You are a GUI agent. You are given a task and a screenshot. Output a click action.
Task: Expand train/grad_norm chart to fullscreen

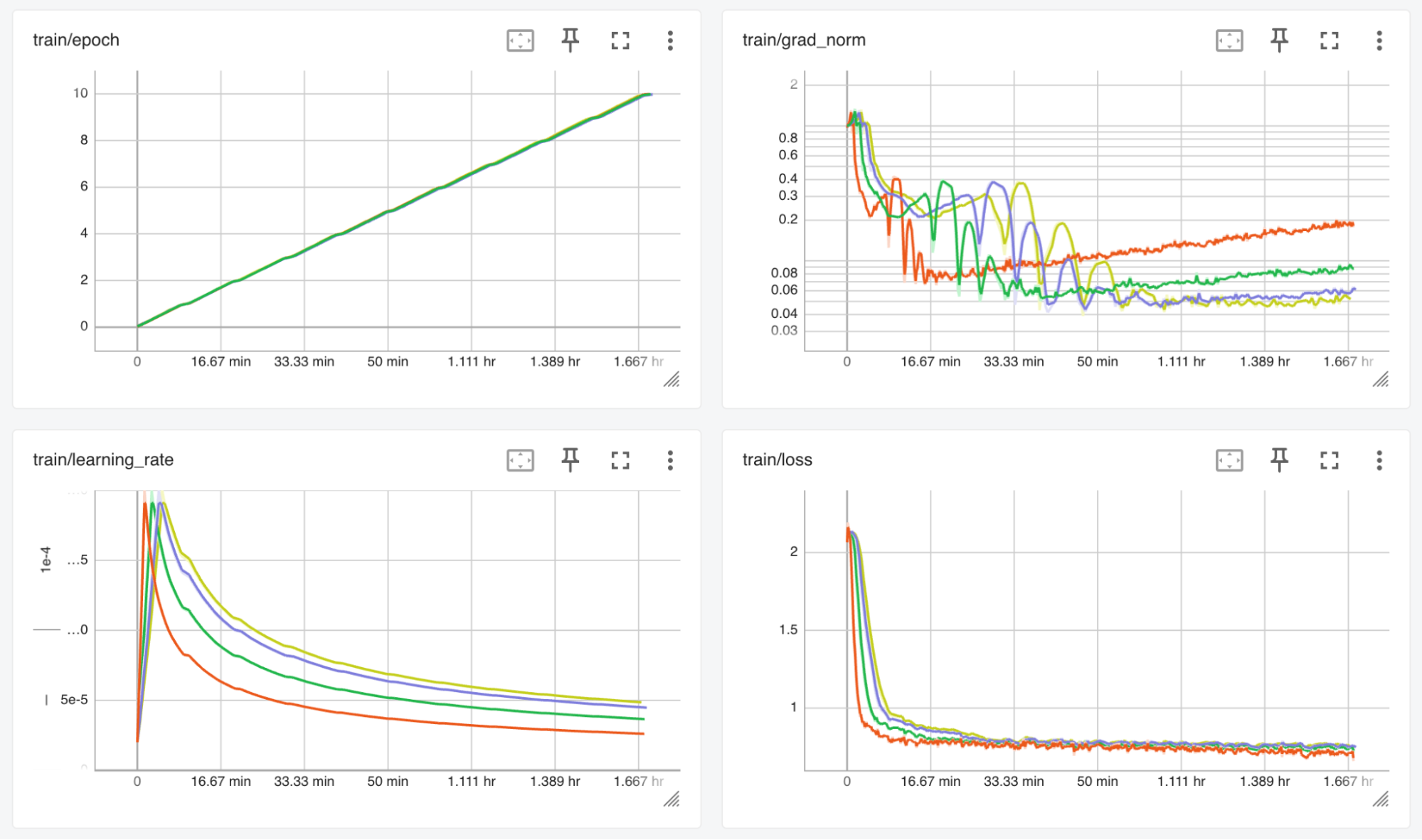[1329, 41]
